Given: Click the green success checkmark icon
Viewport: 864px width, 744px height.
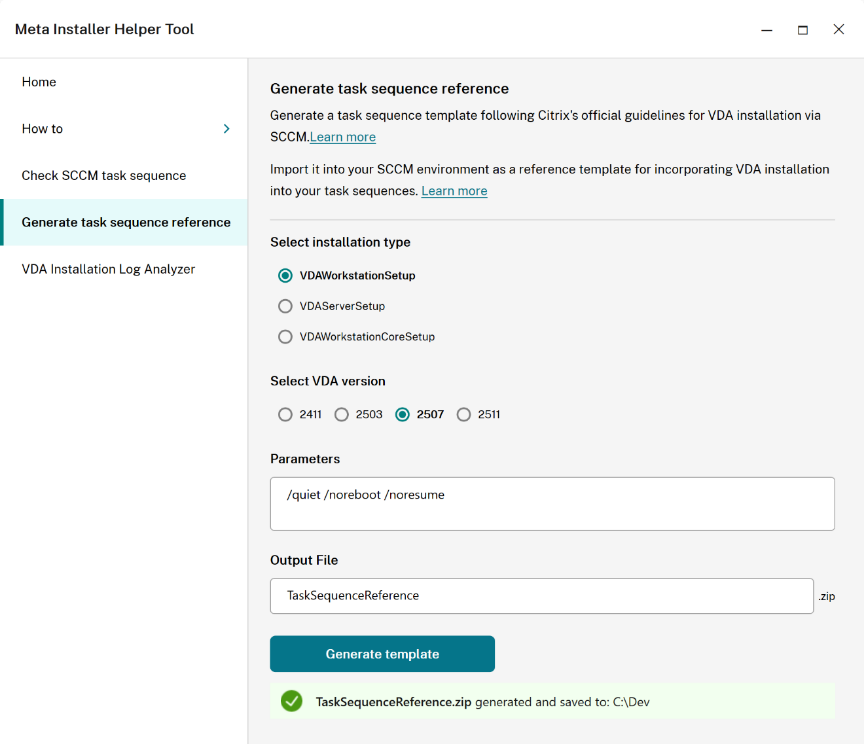Looking at the screenshot, I should pyautogui.click(x=291, y=701).
